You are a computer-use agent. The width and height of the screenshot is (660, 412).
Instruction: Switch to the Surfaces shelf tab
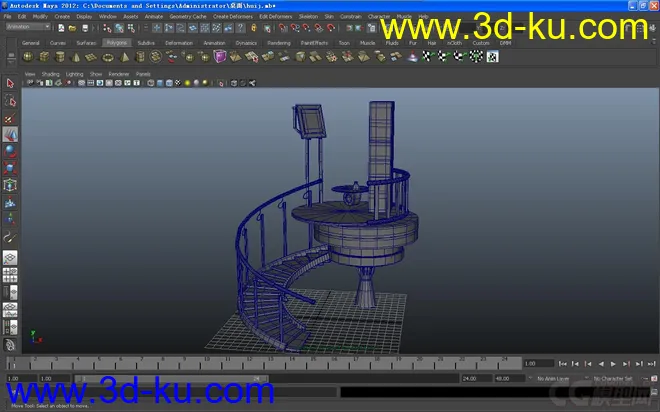[86, 44]
